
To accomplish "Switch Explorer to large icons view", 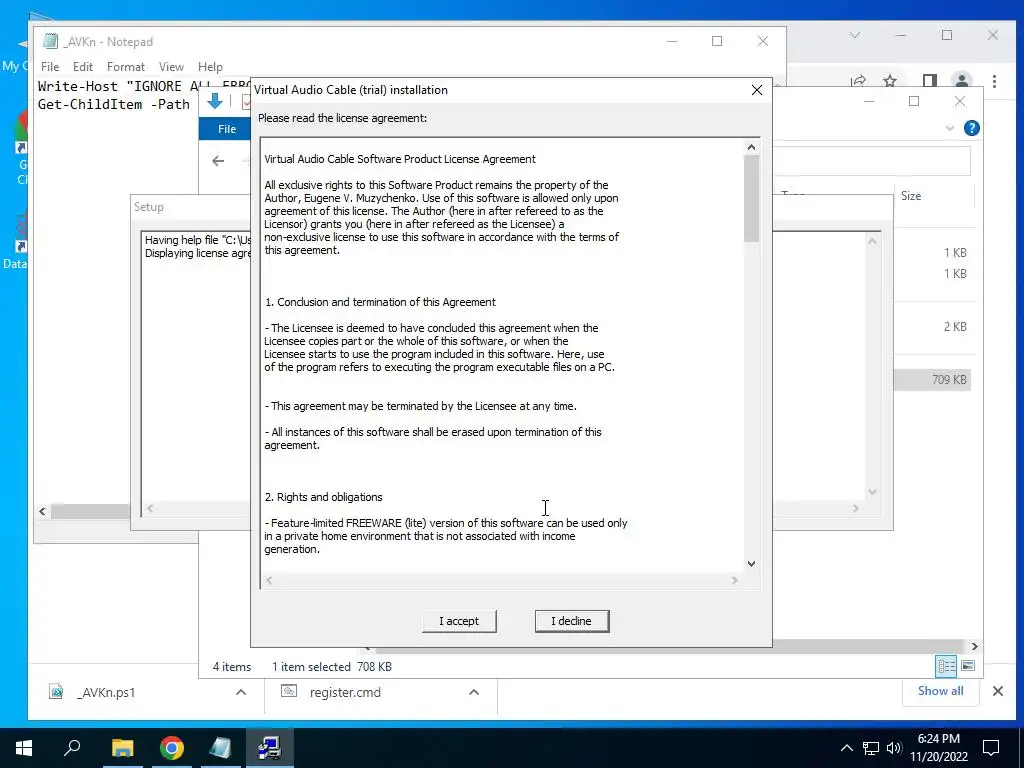I will [x=968, y=665].
